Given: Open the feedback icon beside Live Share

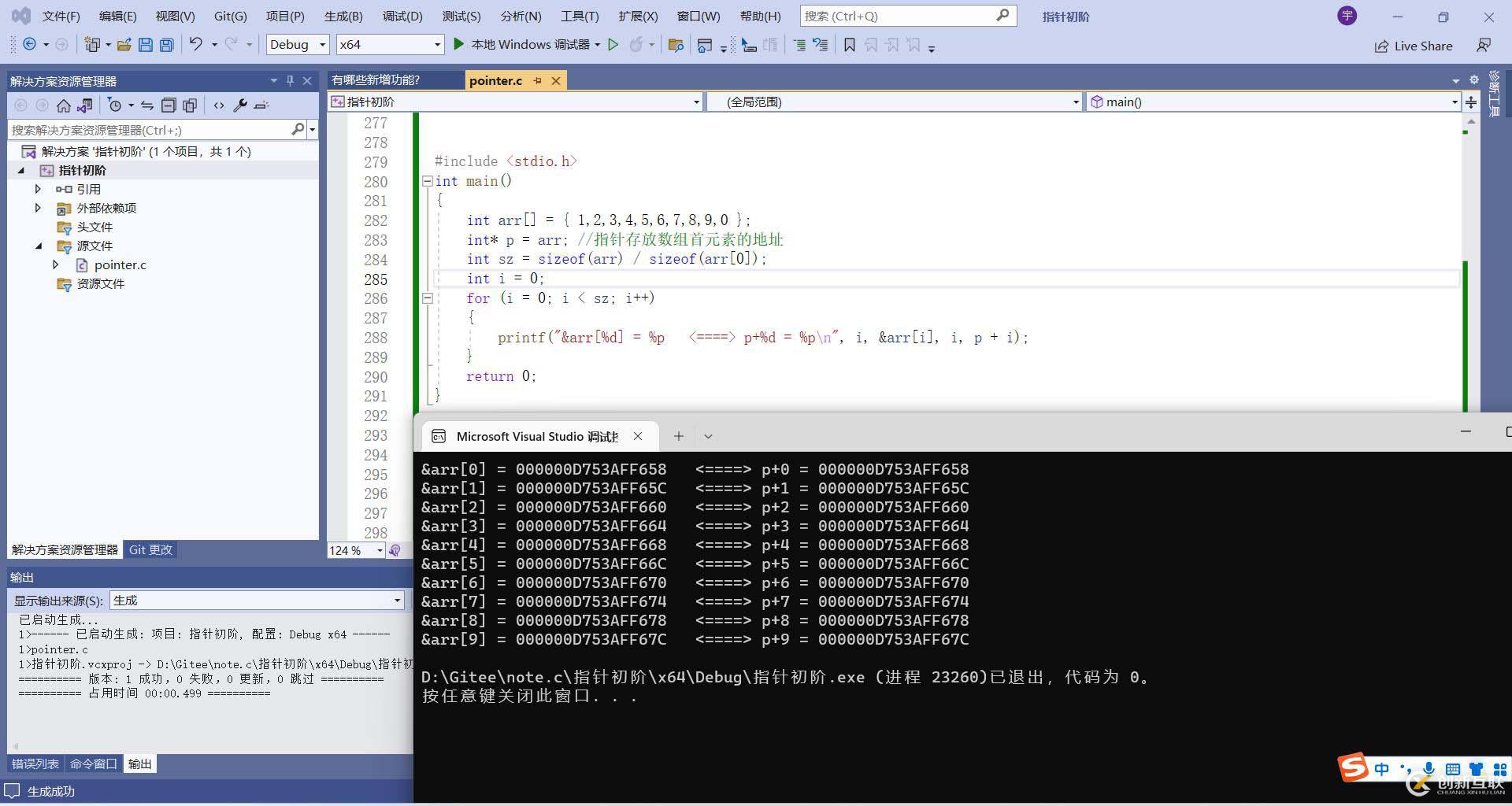Looking at the screenshot, I should coord(1484,46).
